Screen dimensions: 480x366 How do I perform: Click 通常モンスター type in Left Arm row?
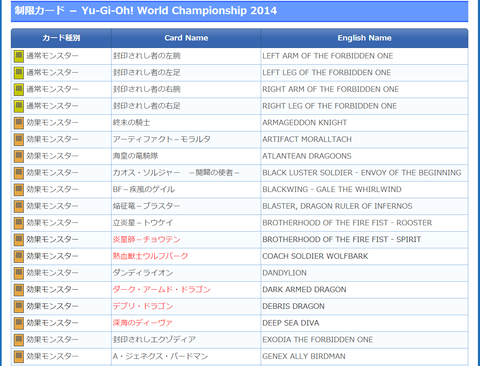52,56
